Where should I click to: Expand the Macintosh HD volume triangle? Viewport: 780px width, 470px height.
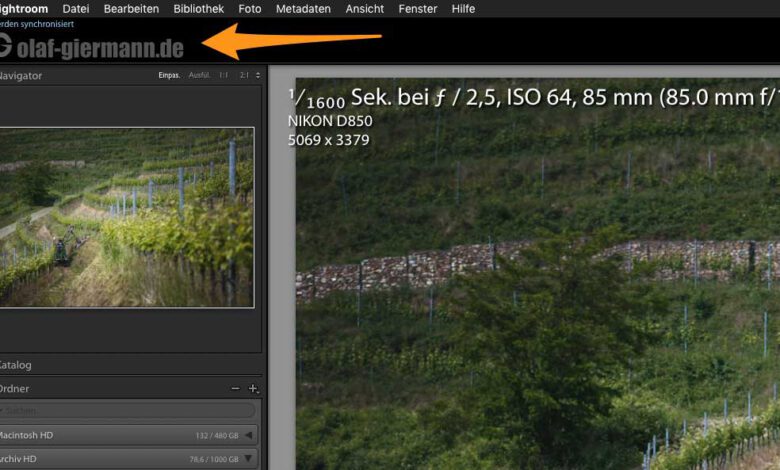(x=248, y=435)
